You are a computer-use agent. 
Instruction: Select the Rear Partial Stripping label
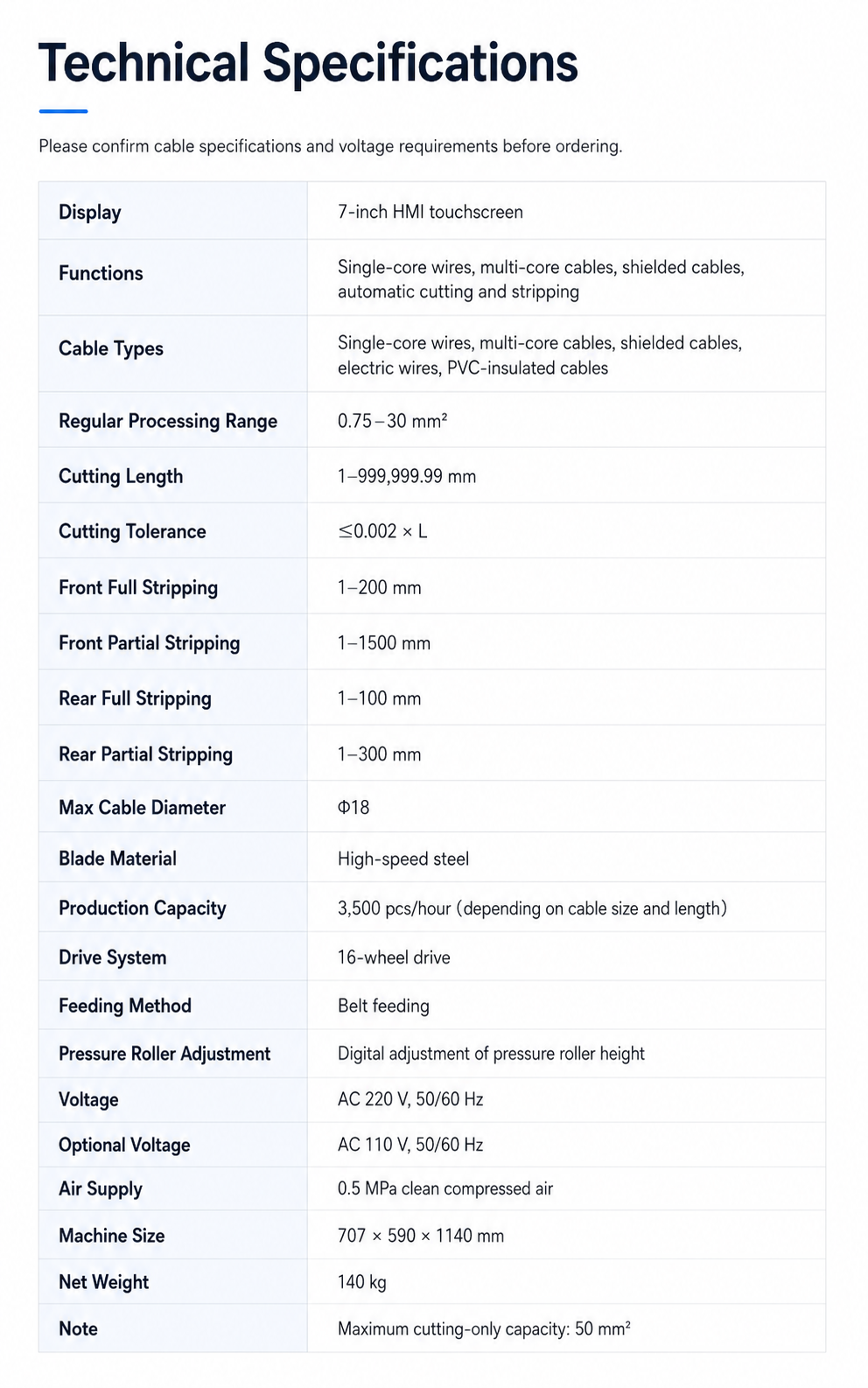pyautogui.click(x=145, y=754)
